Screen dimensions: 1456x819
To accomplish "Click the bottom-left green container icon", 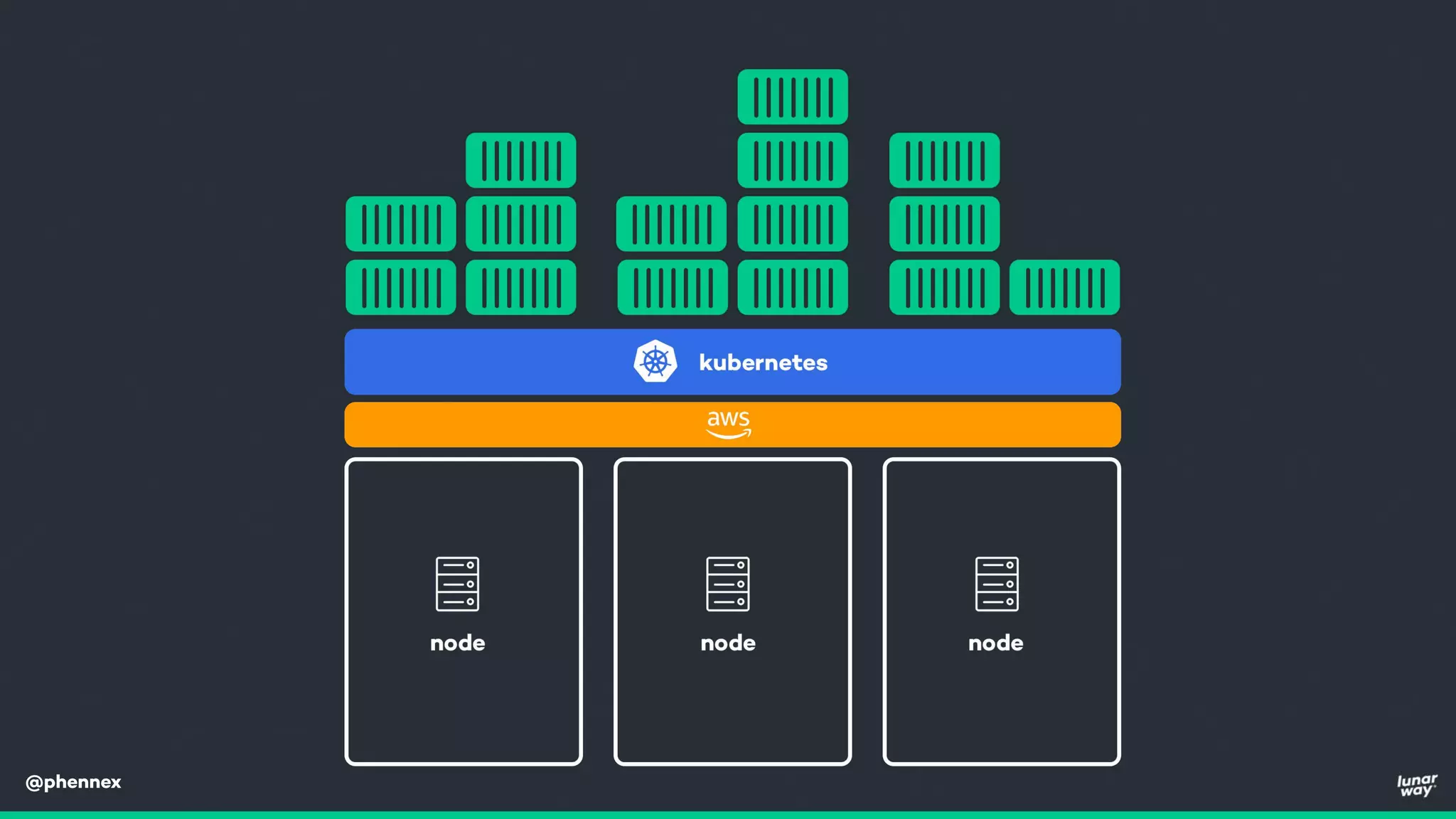I will pyautogui.click(x=400, y=287).
